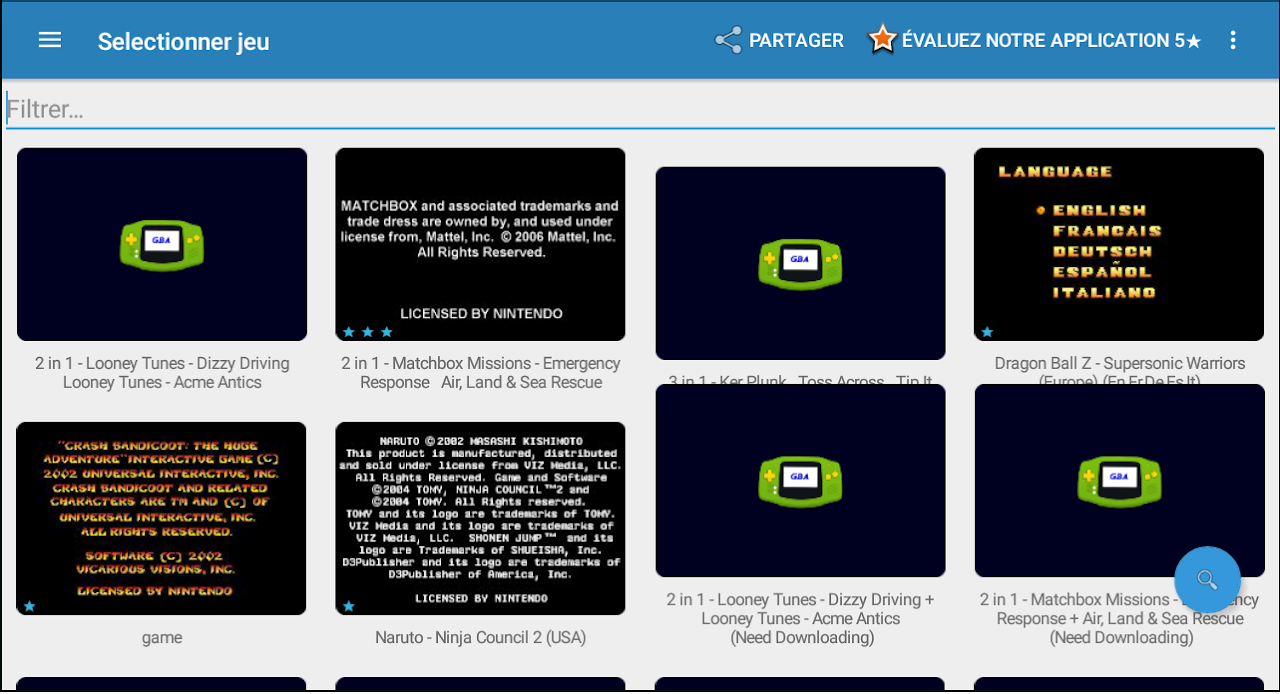This screenshot has height=694, width=1280.
Task: Open the hamburger navigation menu
Action: pos(50,40)
